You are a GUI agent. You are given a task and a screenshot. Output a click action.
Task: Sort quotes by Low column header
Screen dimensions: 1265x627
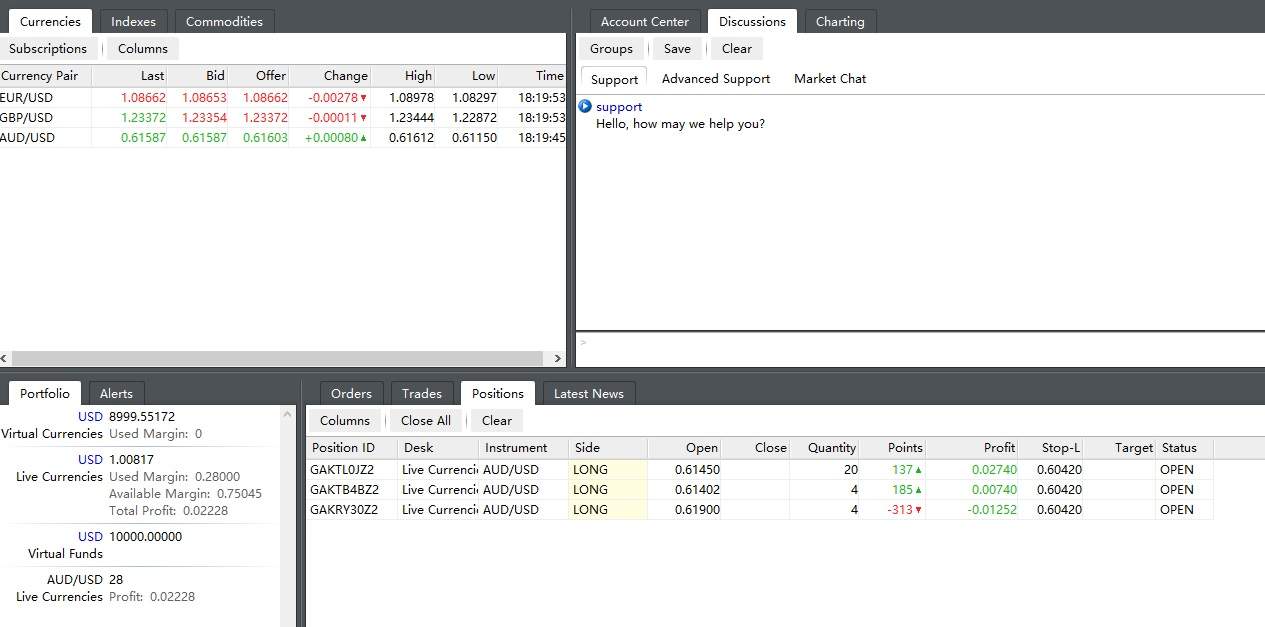467,75
